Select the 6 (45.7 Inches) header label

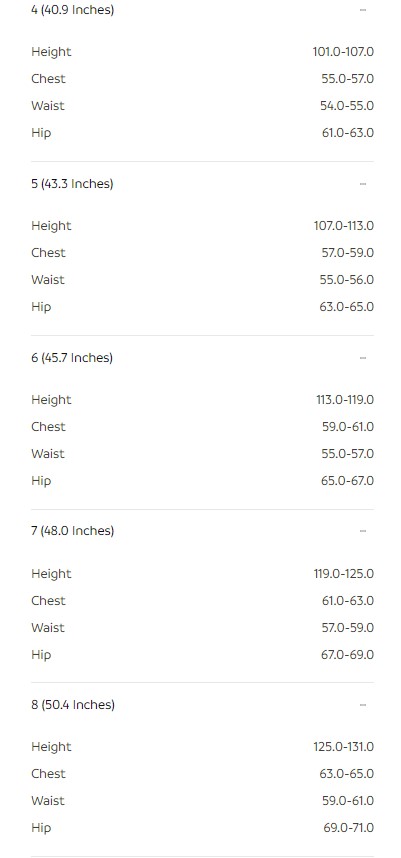point(72,358)
